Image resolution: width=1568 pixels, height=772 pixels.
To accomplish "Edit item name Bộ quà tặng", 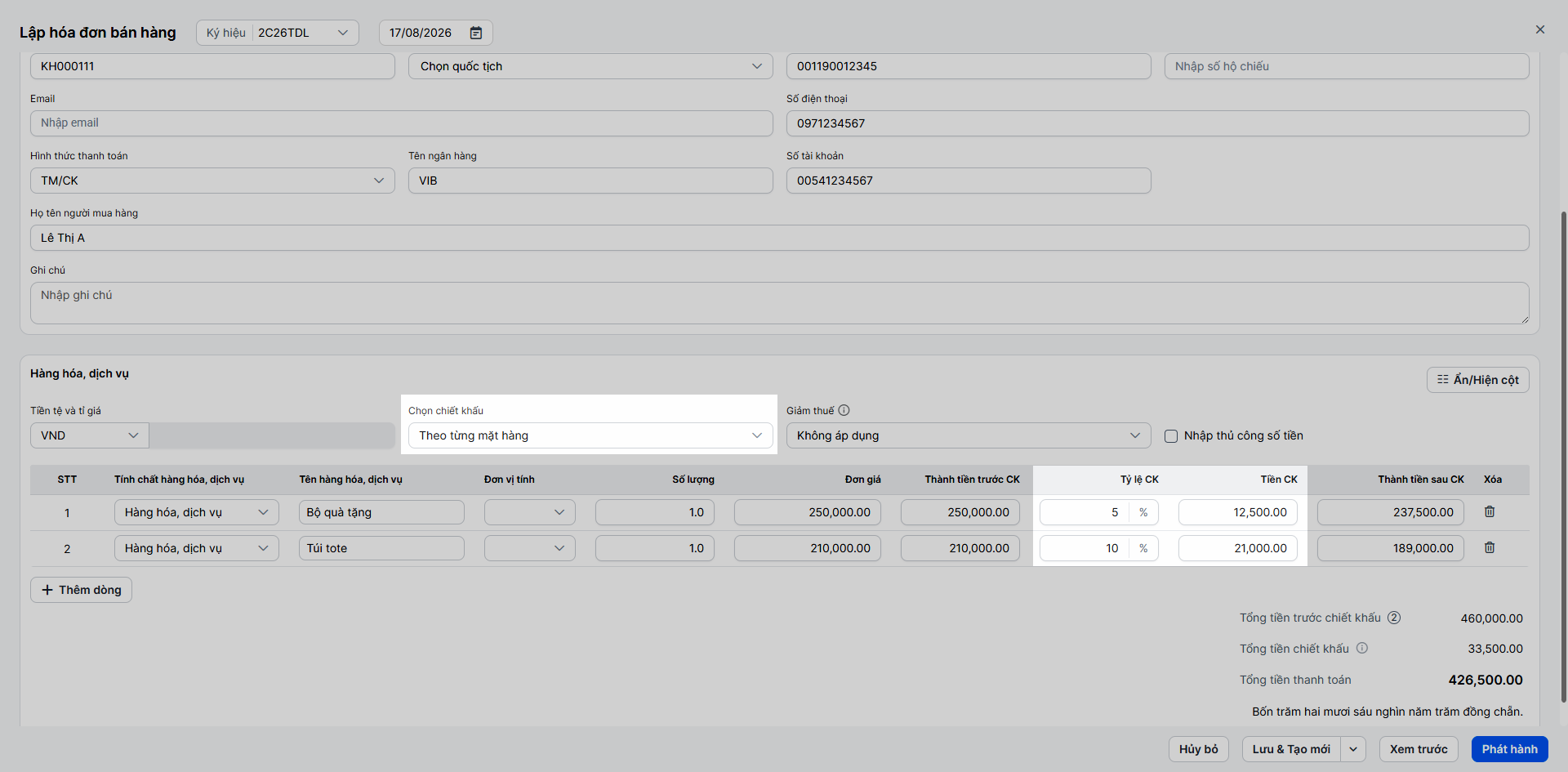I will point(381,512).
